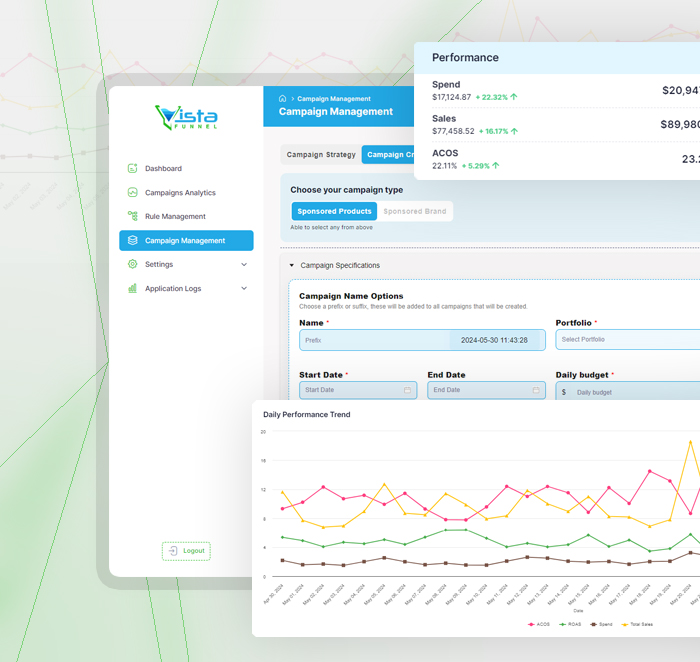
Task: Click the Sales increase arrow icon
Action: [514, 131]
